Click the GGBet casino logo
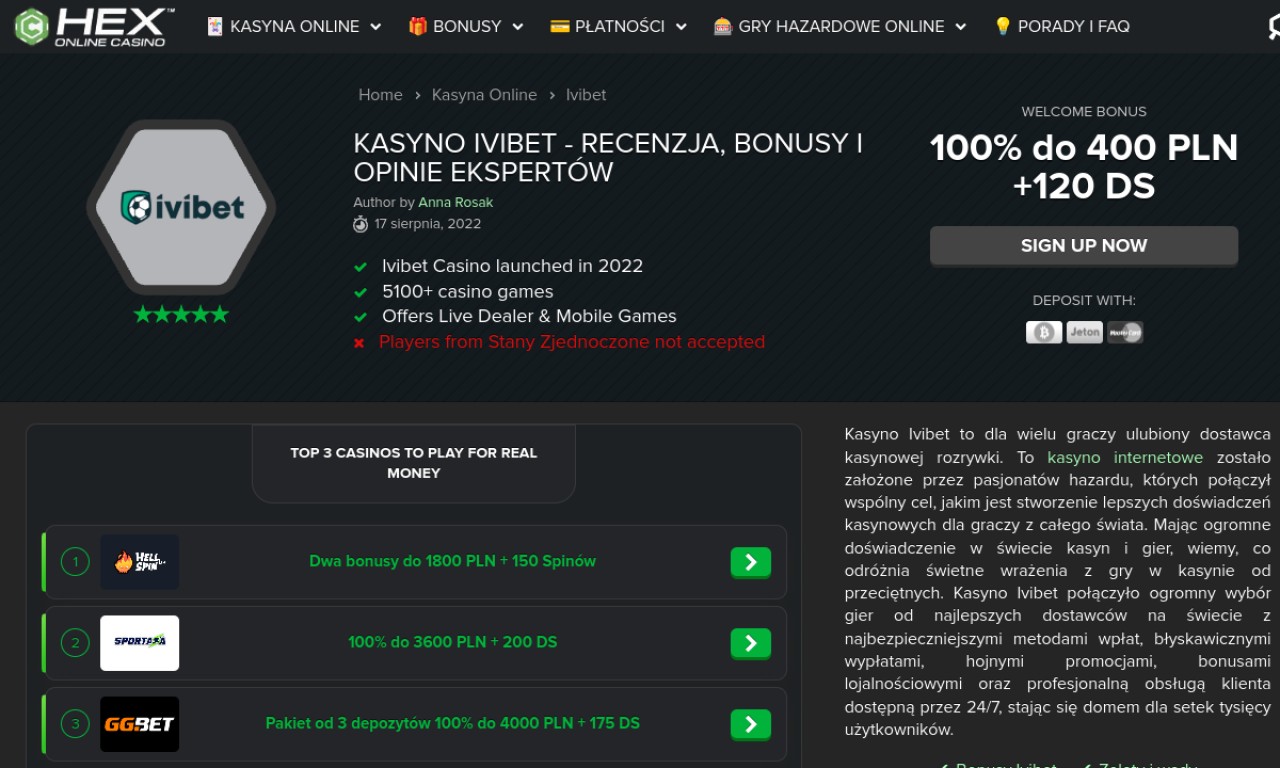 pyautogui.click(x=139, y=724)
